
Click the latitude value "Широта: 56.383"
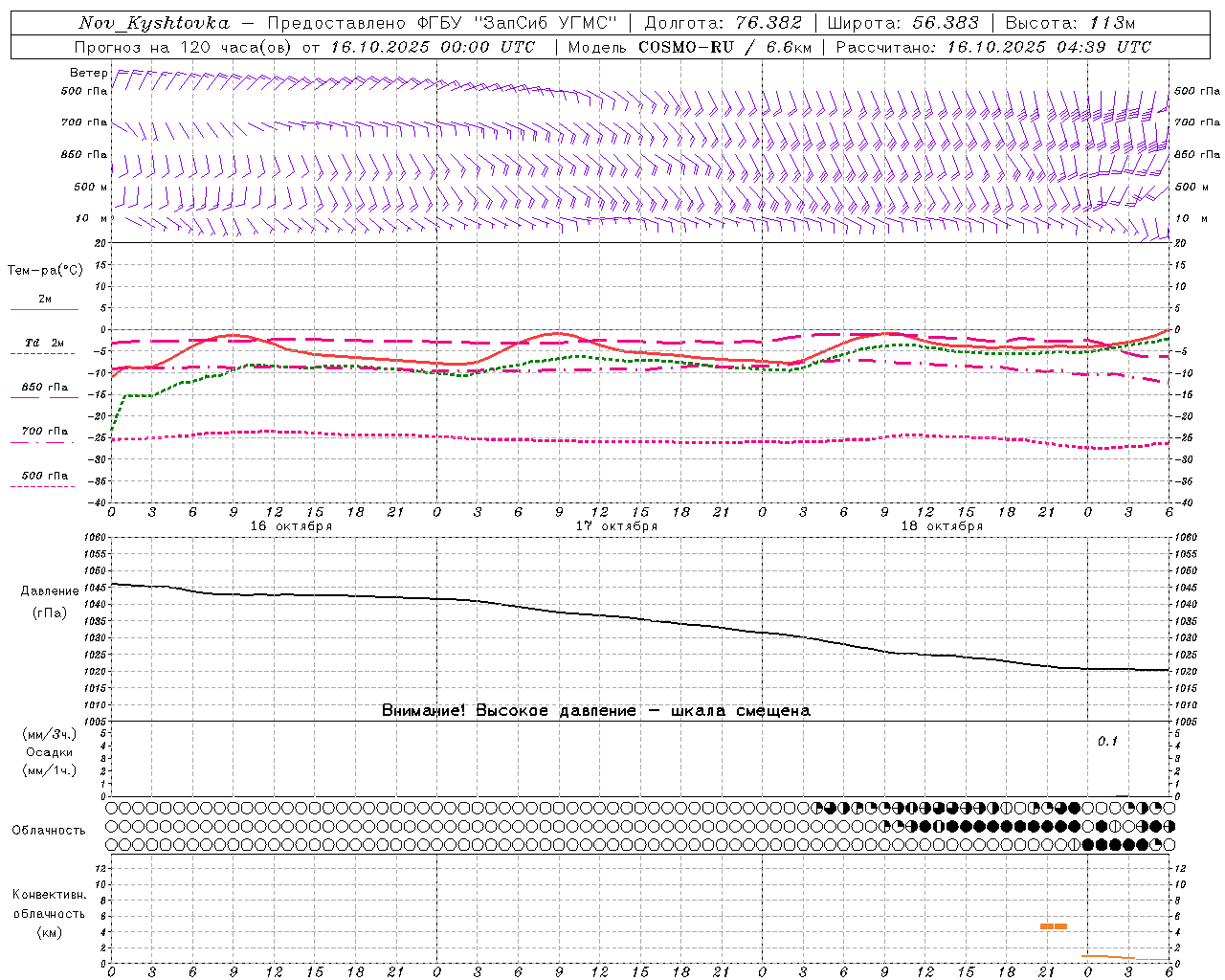click(x=902, y=23)
